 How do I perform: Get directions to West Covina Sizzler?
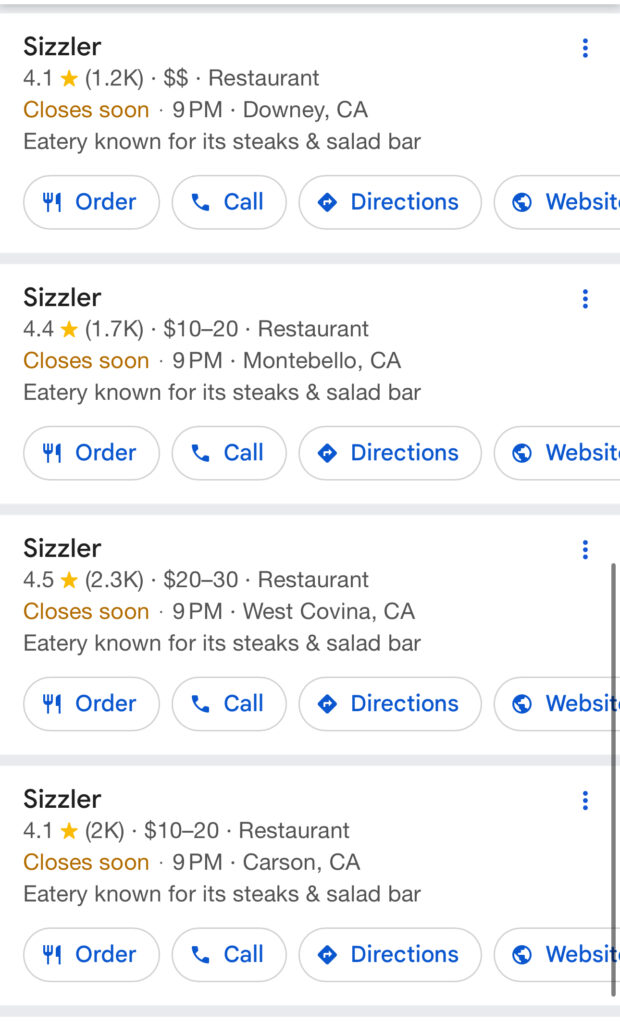[x=390, y=704]
